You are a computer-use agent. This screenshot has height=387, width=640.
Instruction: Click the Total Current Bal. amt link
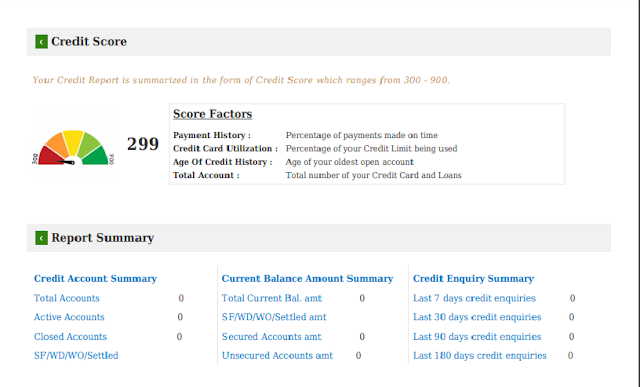272,298
